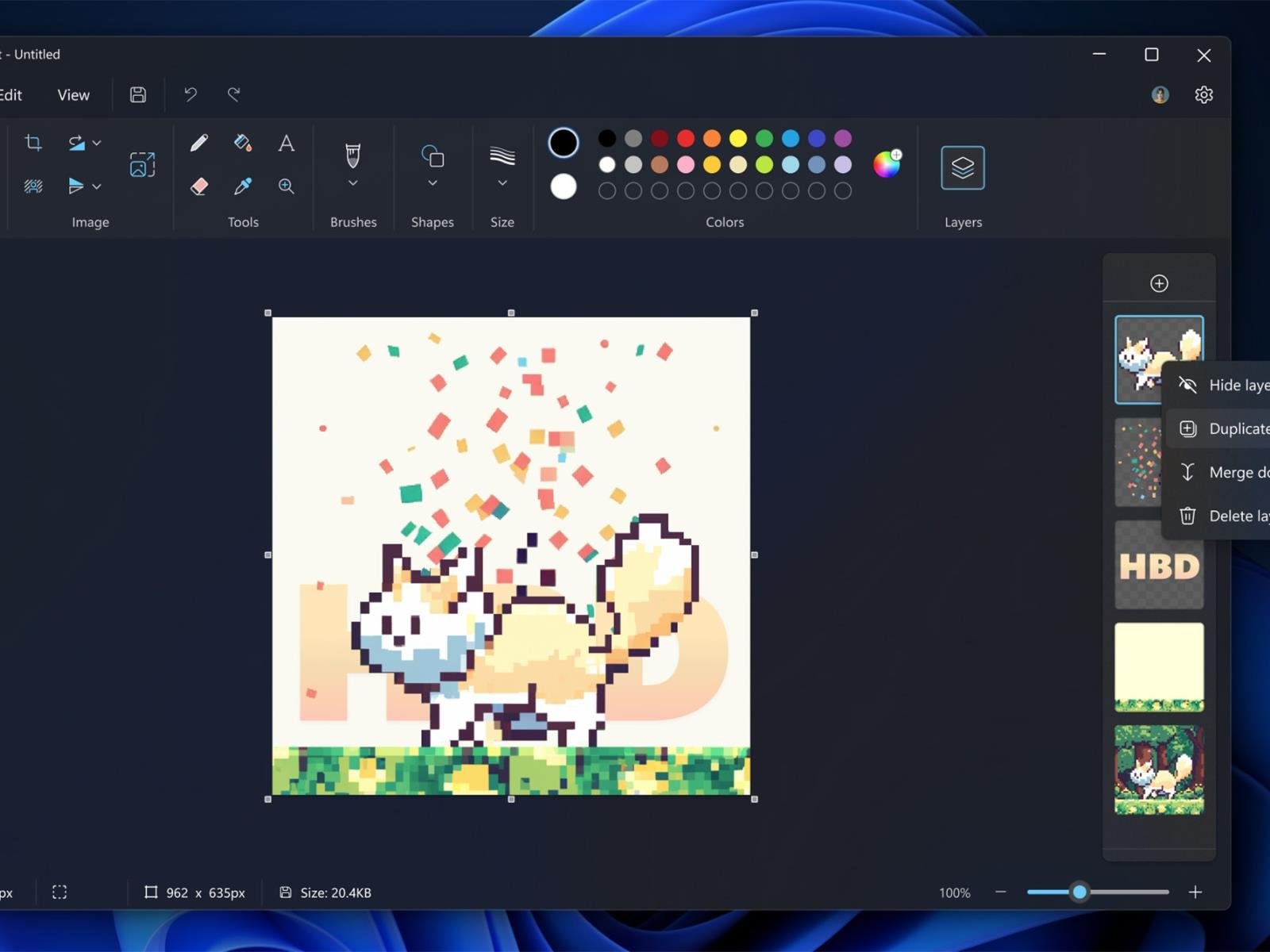The image size is (1270, 952).
Task: Open the Edit menu
Action: 10,94
